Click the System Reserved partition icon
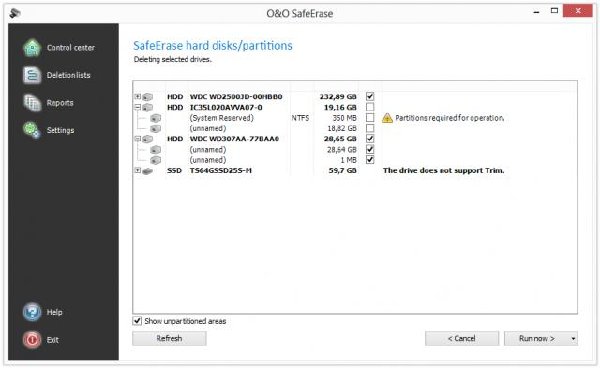Image resolution: width=600 pixels, height=368 pixels. (155, 118)
